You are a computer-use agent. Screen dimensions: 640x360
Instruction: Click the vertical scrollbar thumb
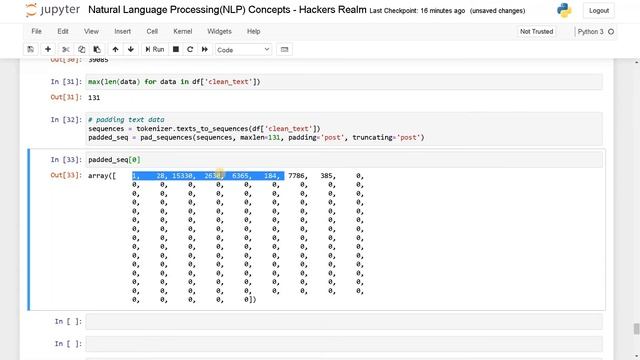pyautogui.click(x=636, y=329)
